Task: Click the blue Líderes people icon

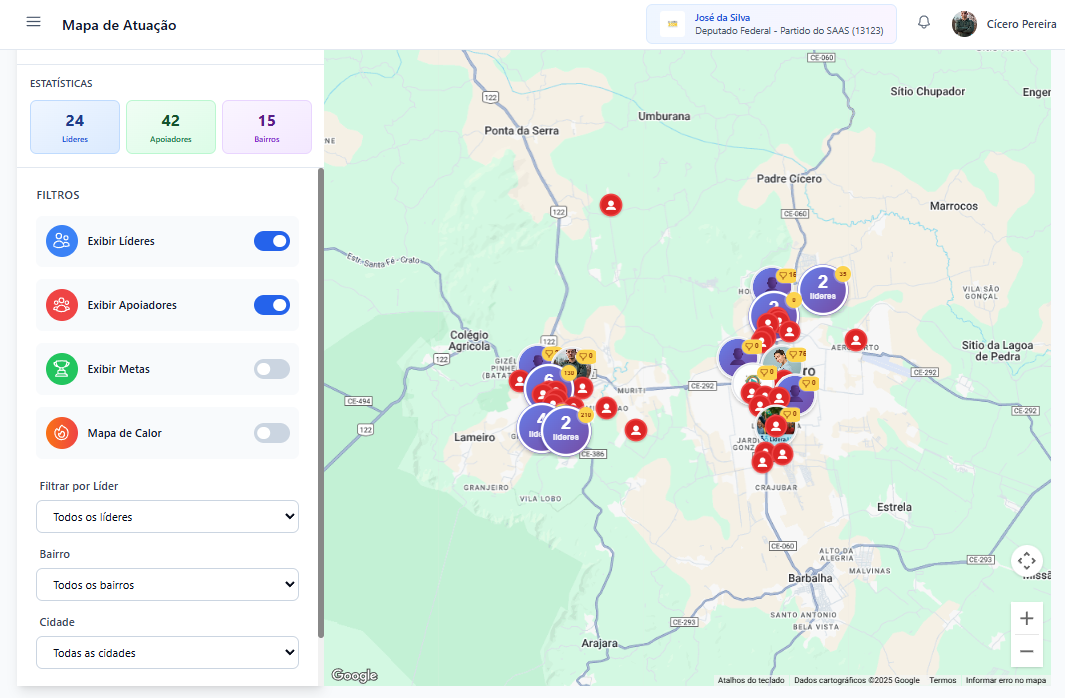Action: click(x=62, y=241)
